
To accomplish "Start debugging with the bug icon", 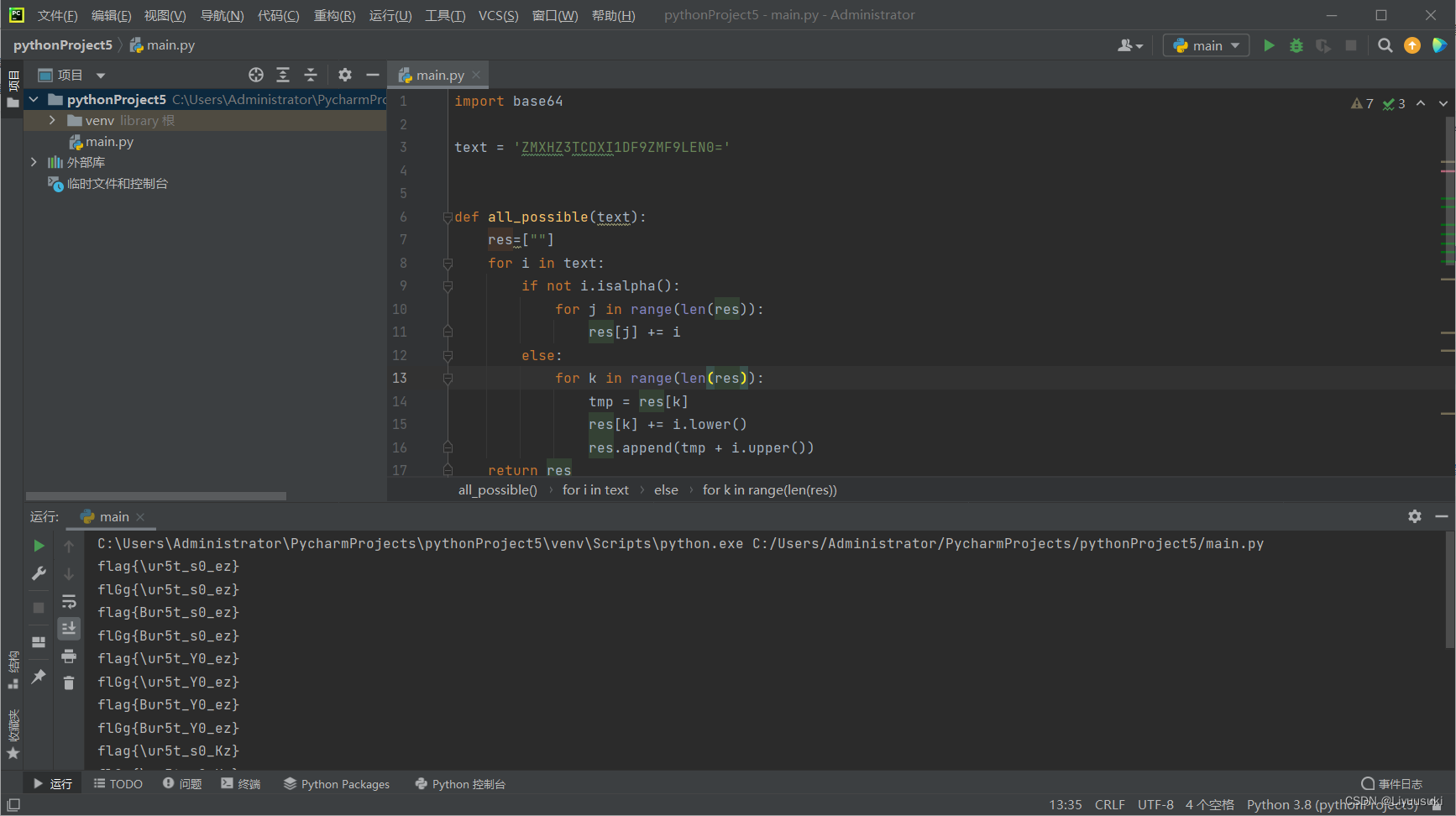I will point(1296,45).
